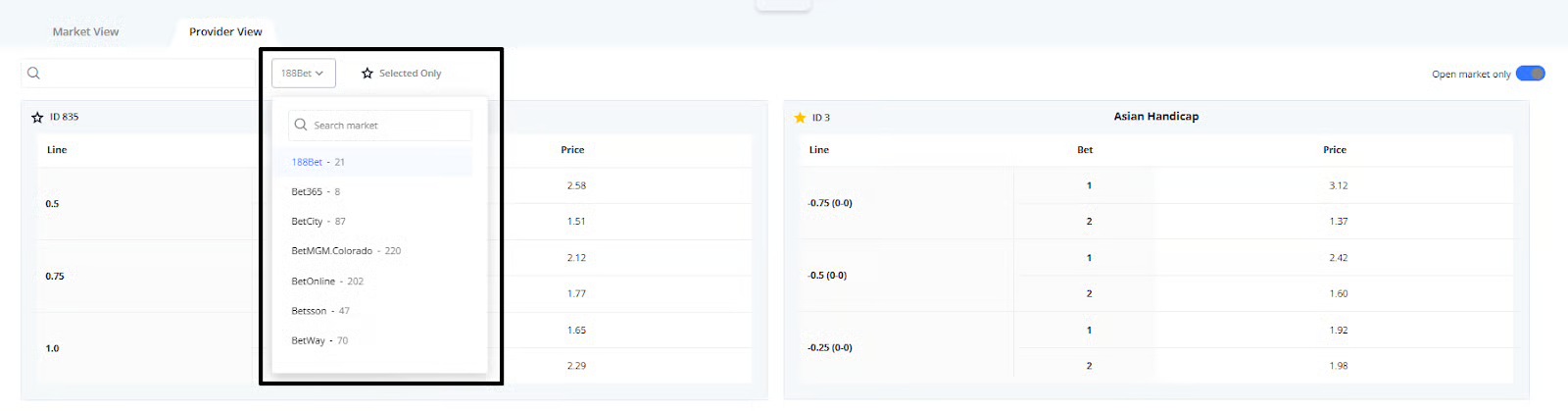Switch to the Market View tab
This screenshot has width=1568, height=411.
(x=85, y=32)
